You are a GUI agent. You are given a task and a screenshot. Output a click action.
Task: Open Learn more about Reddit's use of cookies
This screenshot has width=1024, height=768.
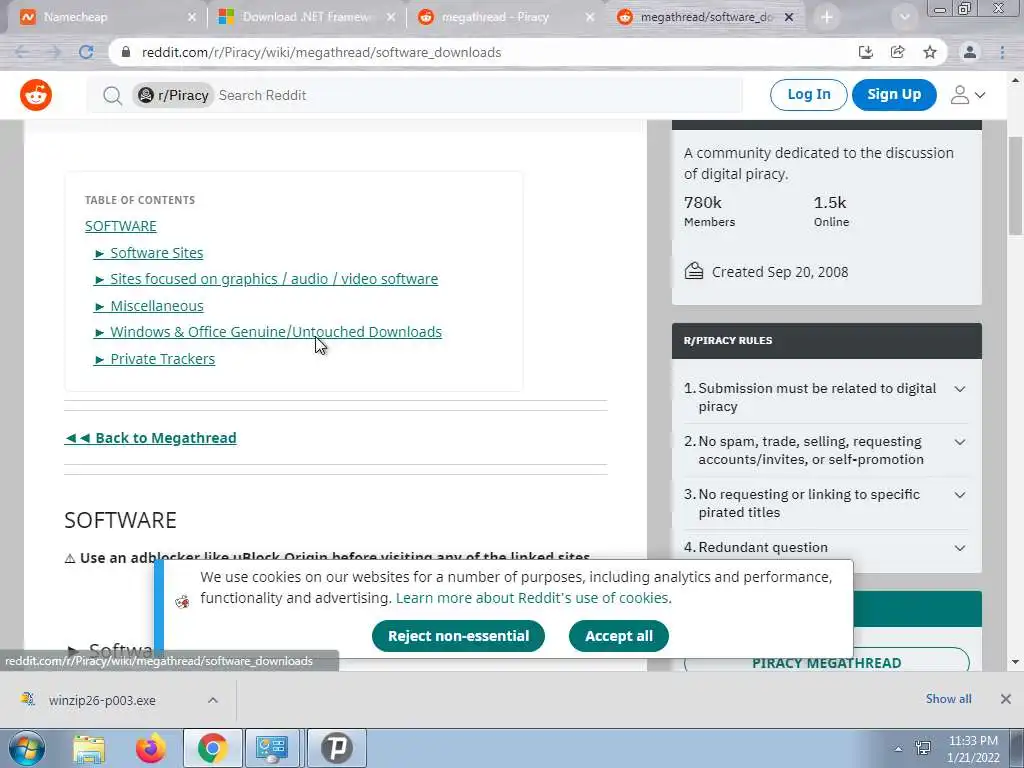pyautogui.click(x=533, y=598)
